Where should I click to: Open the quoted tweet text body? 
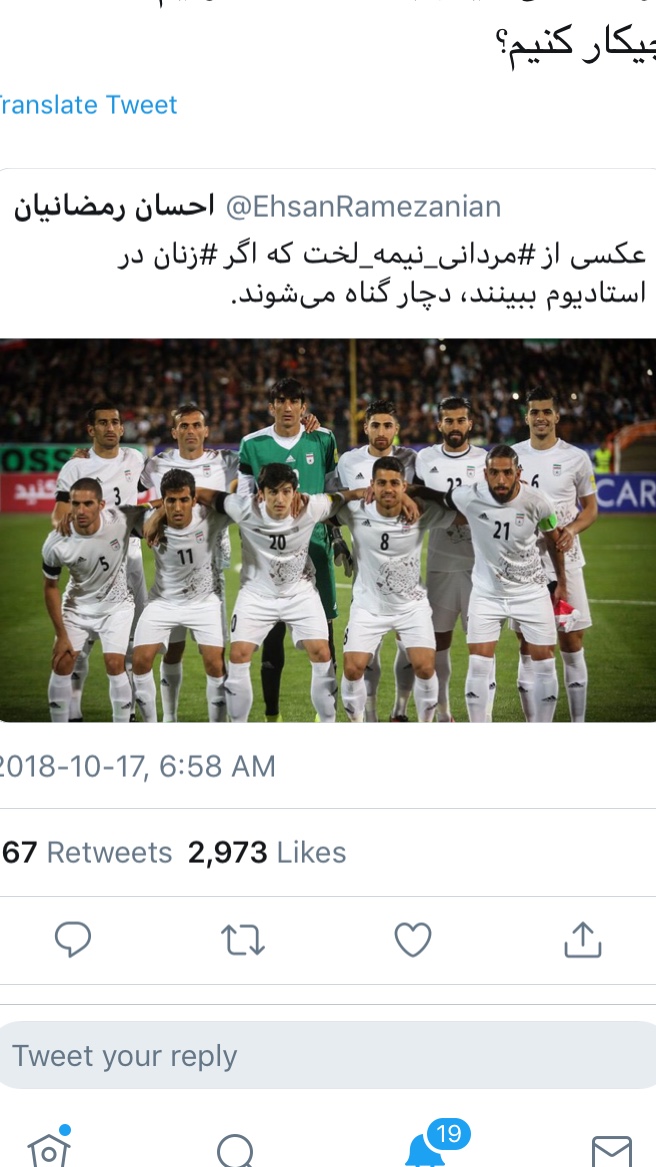[381, 274]
